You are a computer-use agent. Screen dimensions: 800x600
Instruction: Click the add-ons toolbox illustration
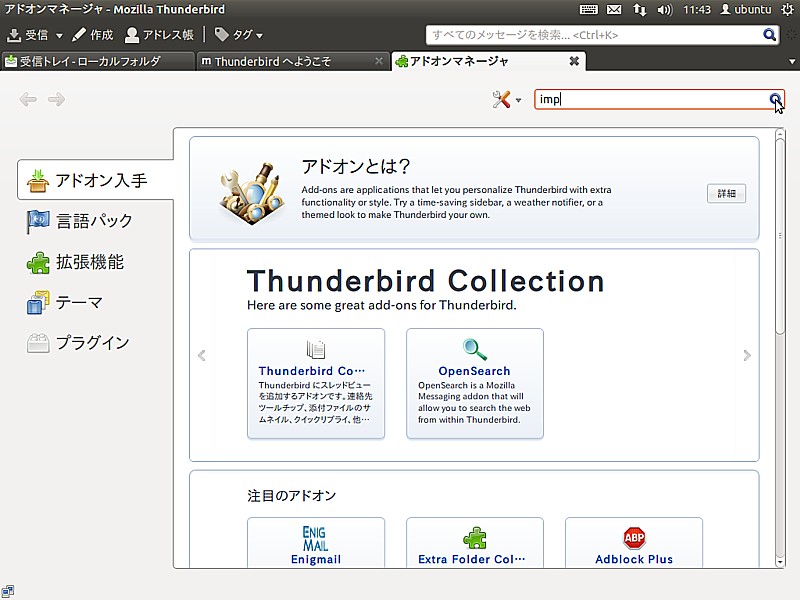252,193
